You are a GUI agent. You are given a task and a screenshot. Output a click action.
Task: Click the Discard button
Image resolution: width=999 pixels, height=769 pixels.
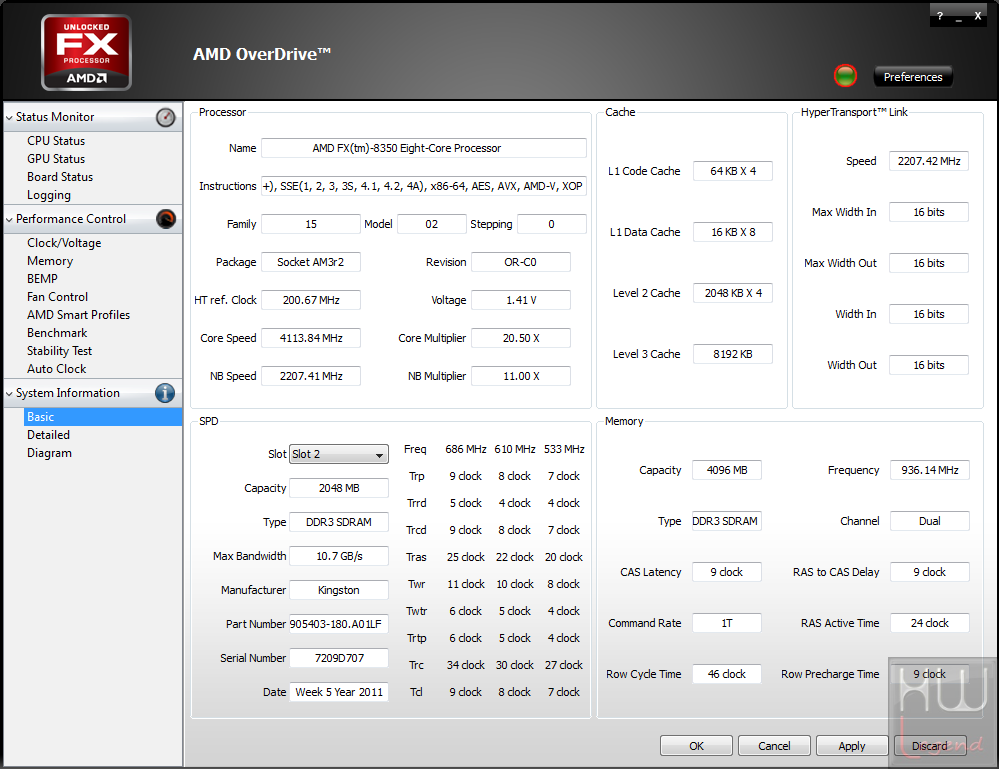point(930,745)
